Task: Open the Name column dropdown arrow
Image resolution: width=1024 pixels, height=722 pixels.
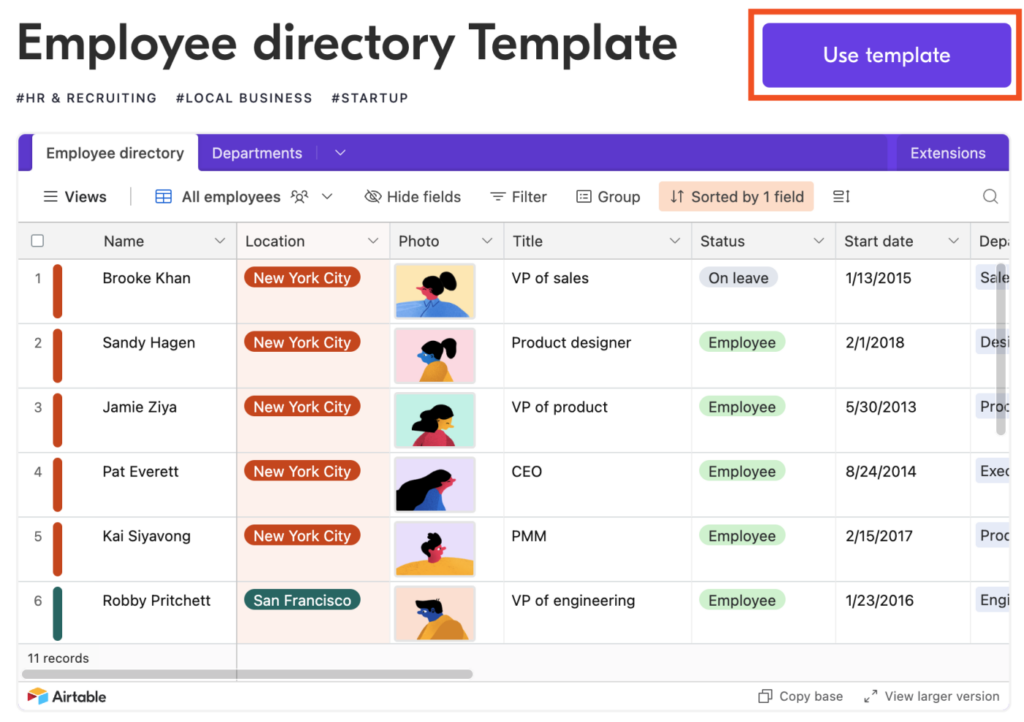Action: click(x=219, y=241)
